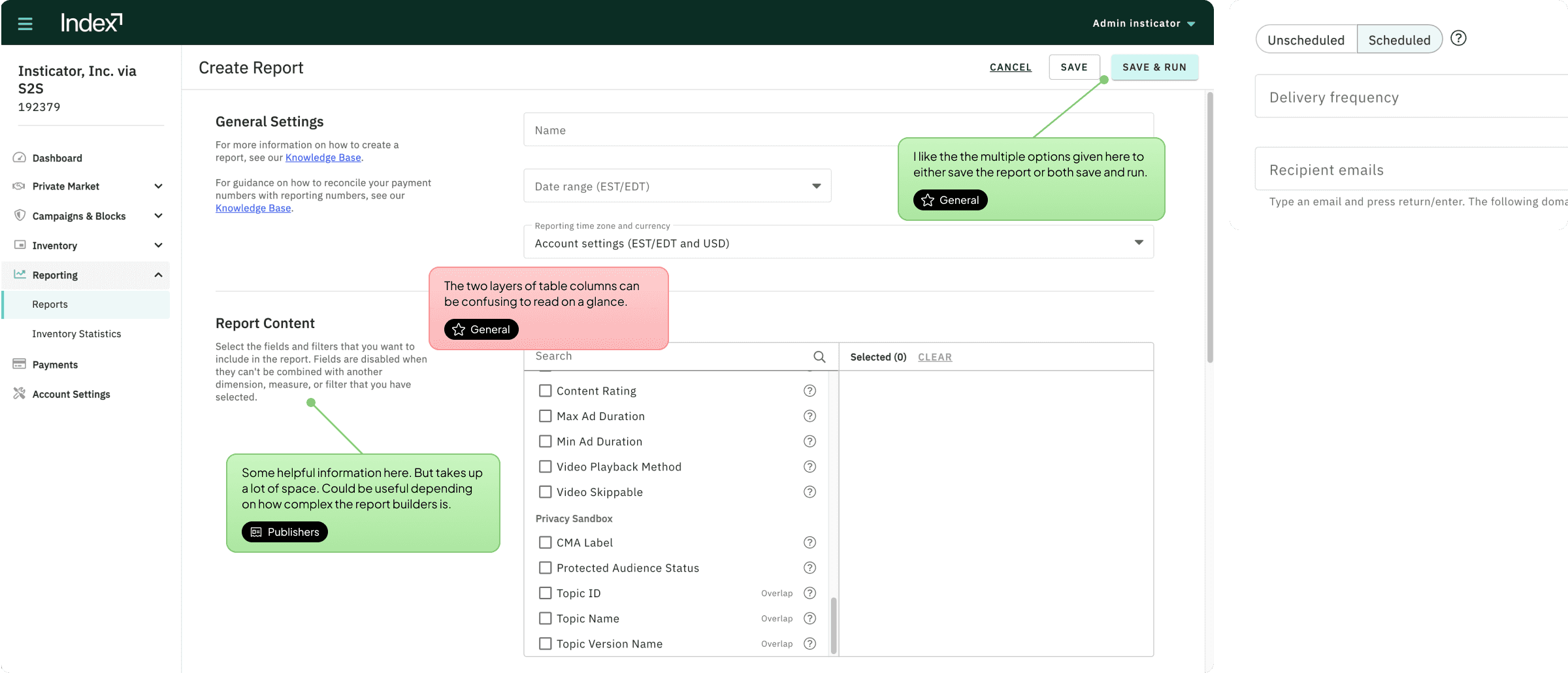Open the Delivery frequency dropdown

tap(1411, 97)
